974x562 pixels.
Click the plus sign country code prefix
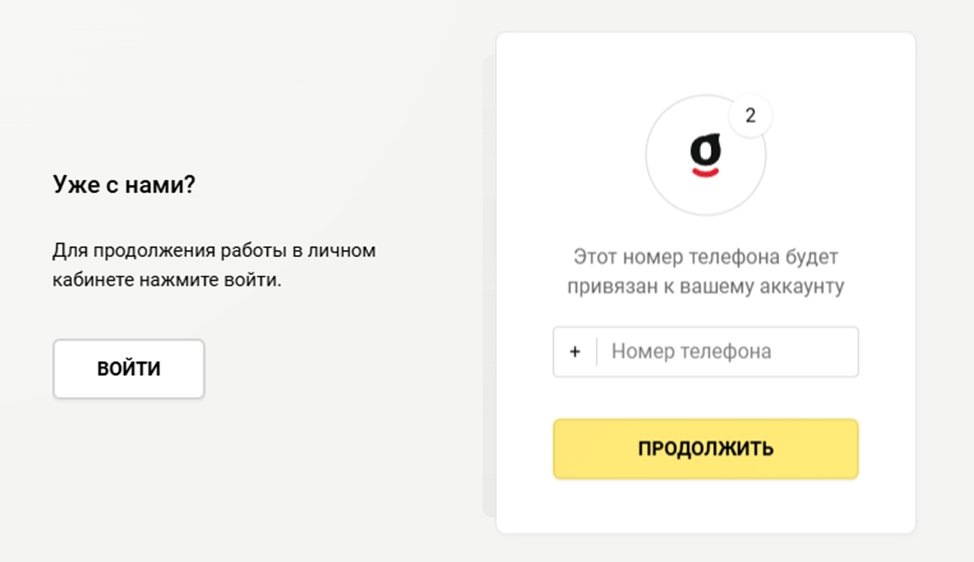[575, 352]
